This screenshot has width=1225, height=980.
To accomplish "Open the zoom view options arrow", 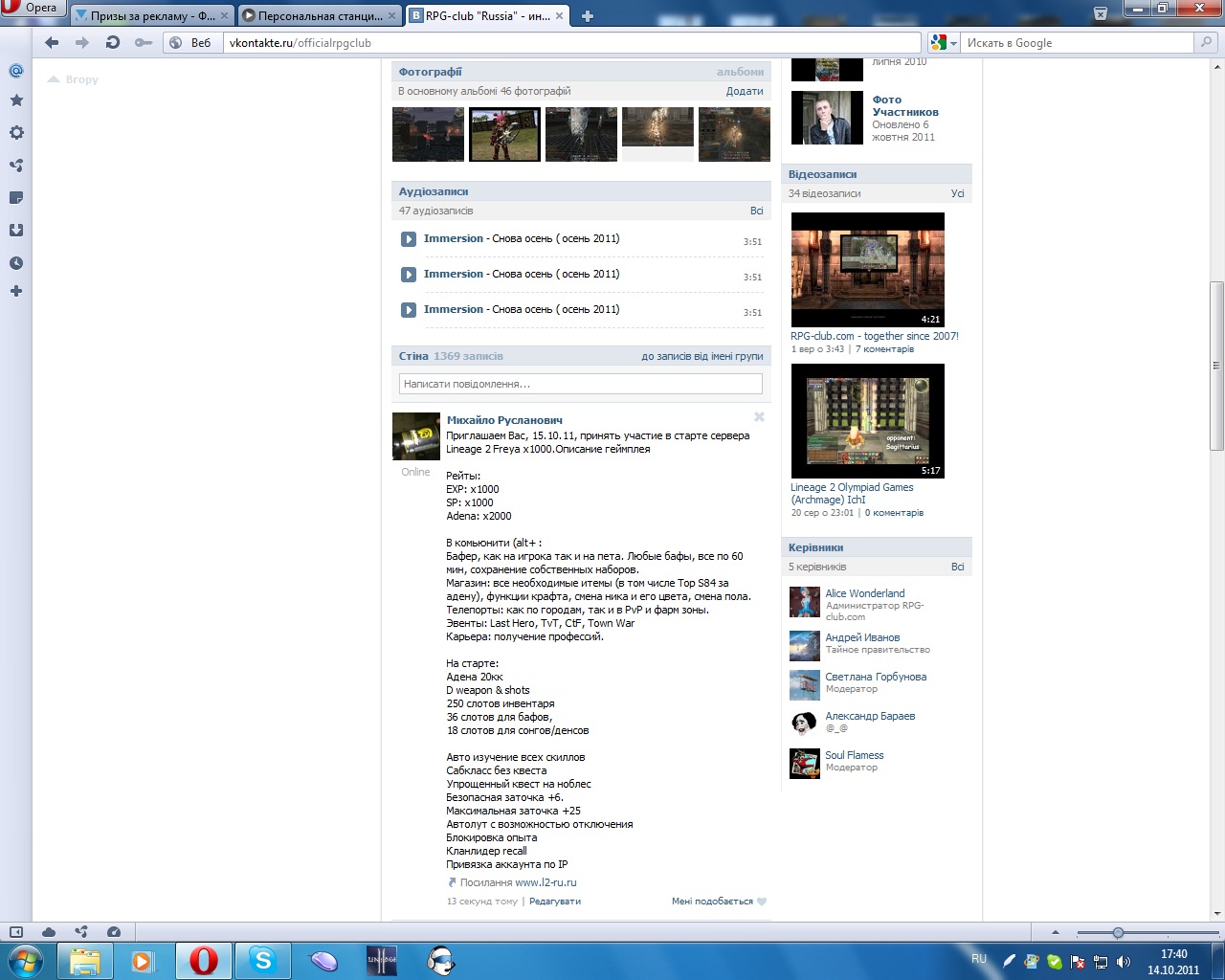I will coord(1056,932).
